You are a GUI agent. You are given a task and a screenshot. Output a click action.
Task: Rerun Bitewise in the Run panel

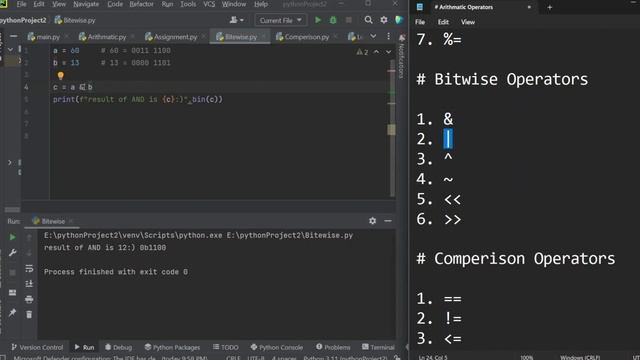point(12,237)
